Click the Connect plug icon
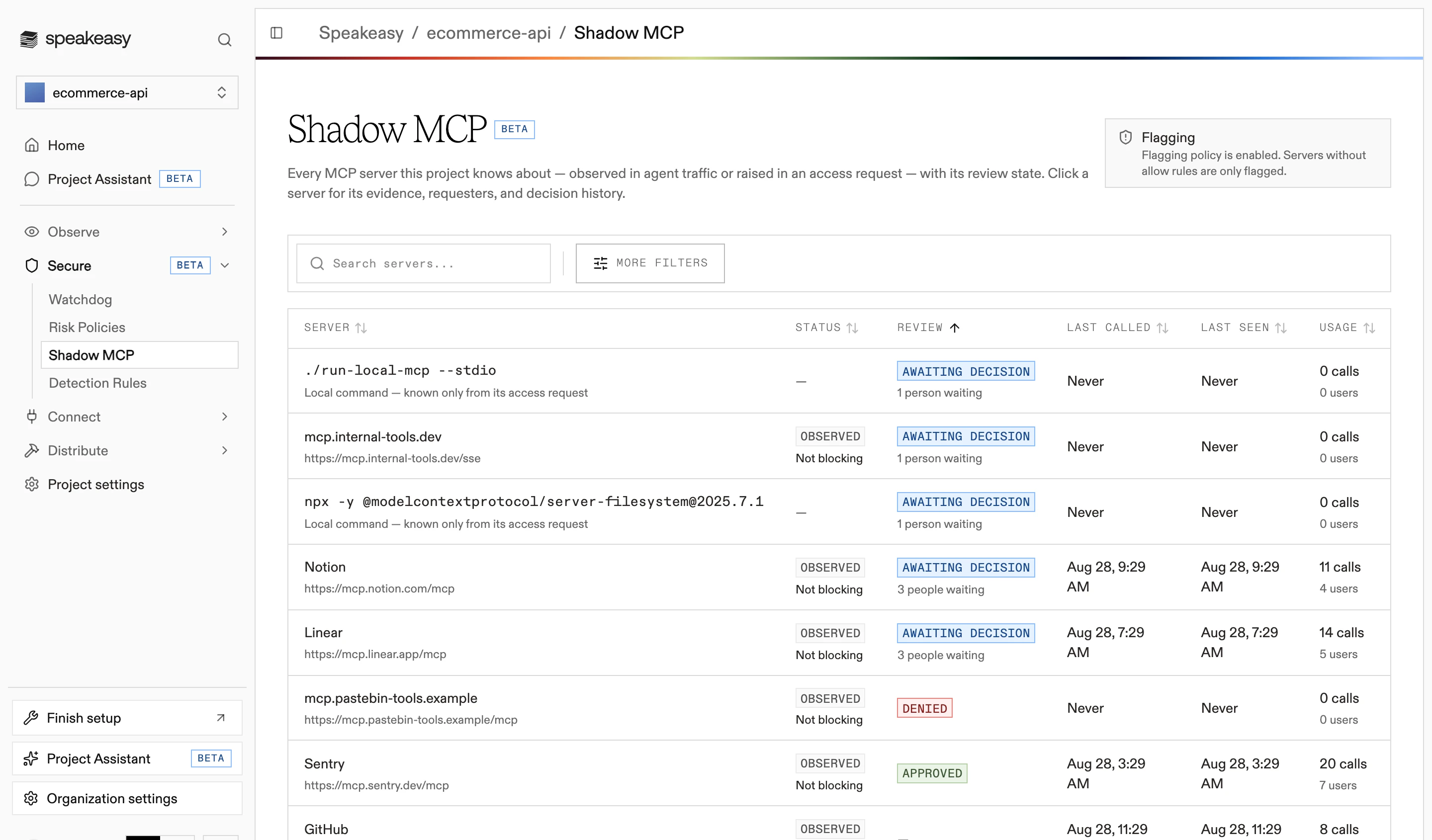This screenshot has width=1432, height=840. (32, 417)
